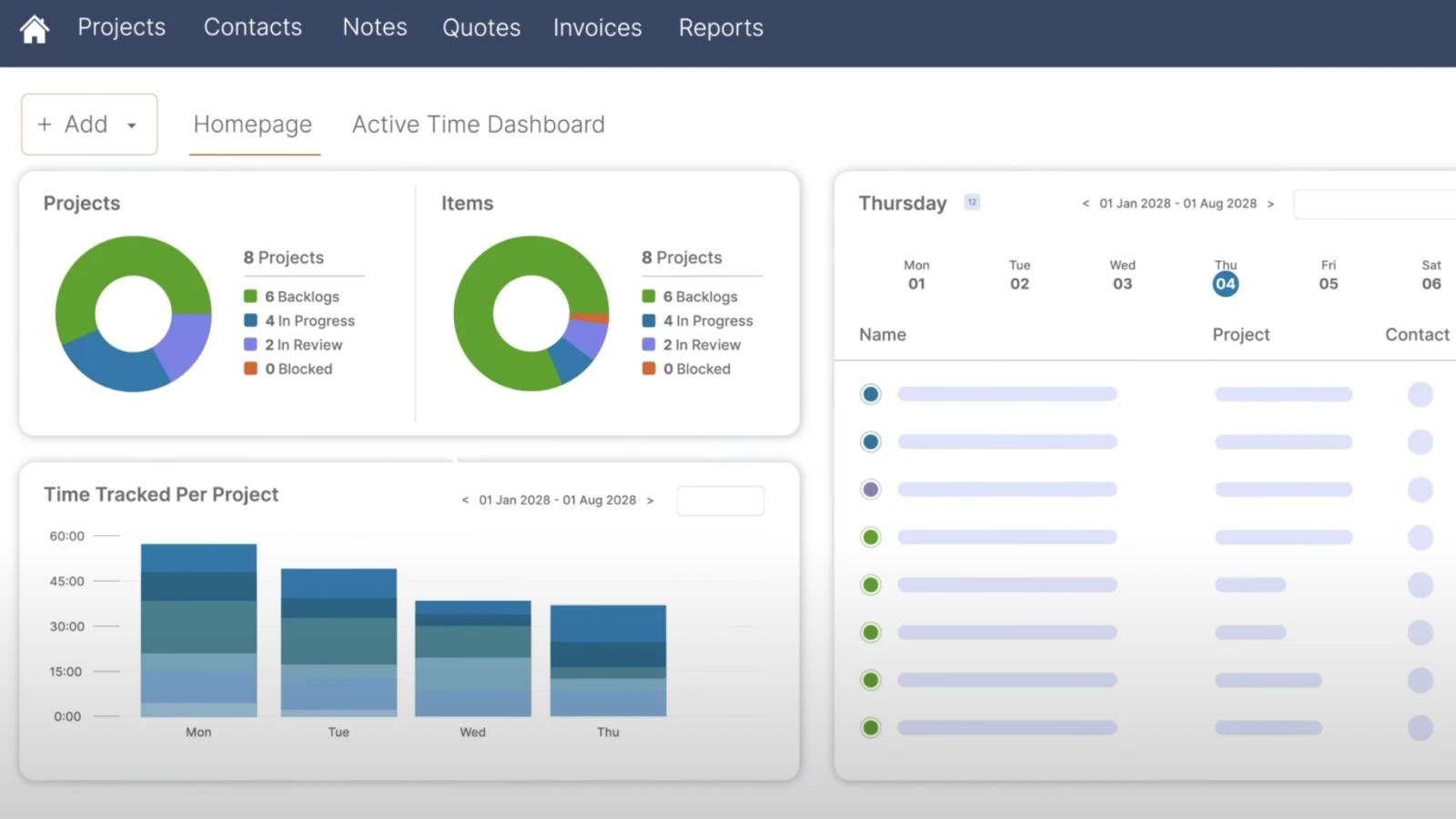The image size is (1456, 819).
Task: Click the green Backlogs swatch in Projects legend
Action: coord(250,296)
